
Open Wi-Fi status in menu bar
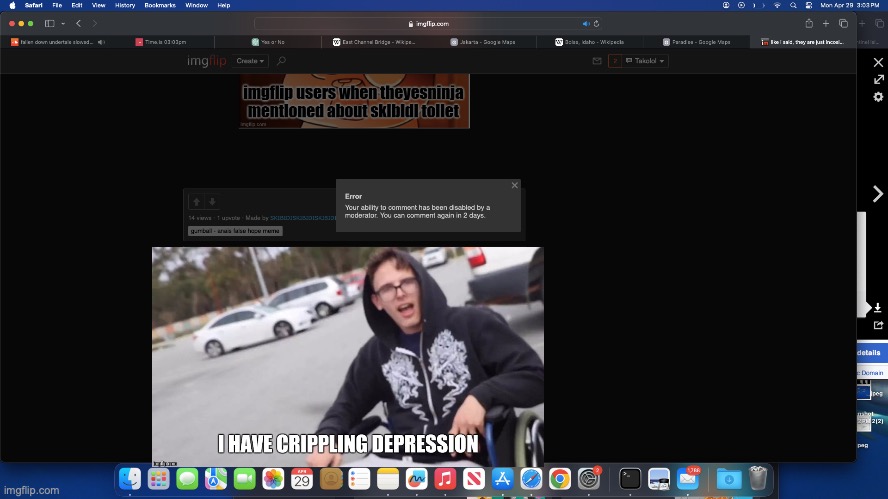coord(777,5)
